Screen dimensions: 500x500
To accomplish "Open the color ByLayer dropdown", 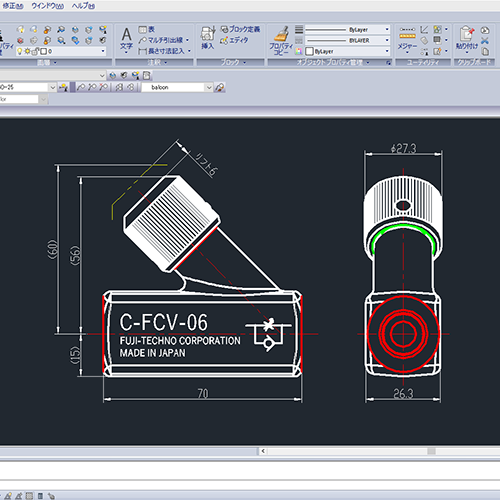I will [x=387, y=51].
